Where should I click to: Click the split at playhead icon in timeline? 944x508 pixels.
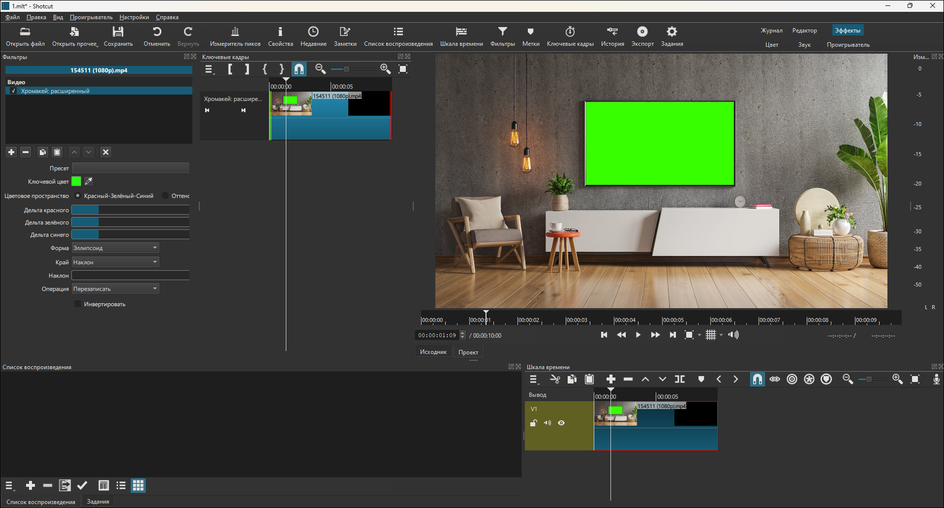(679, 380)
